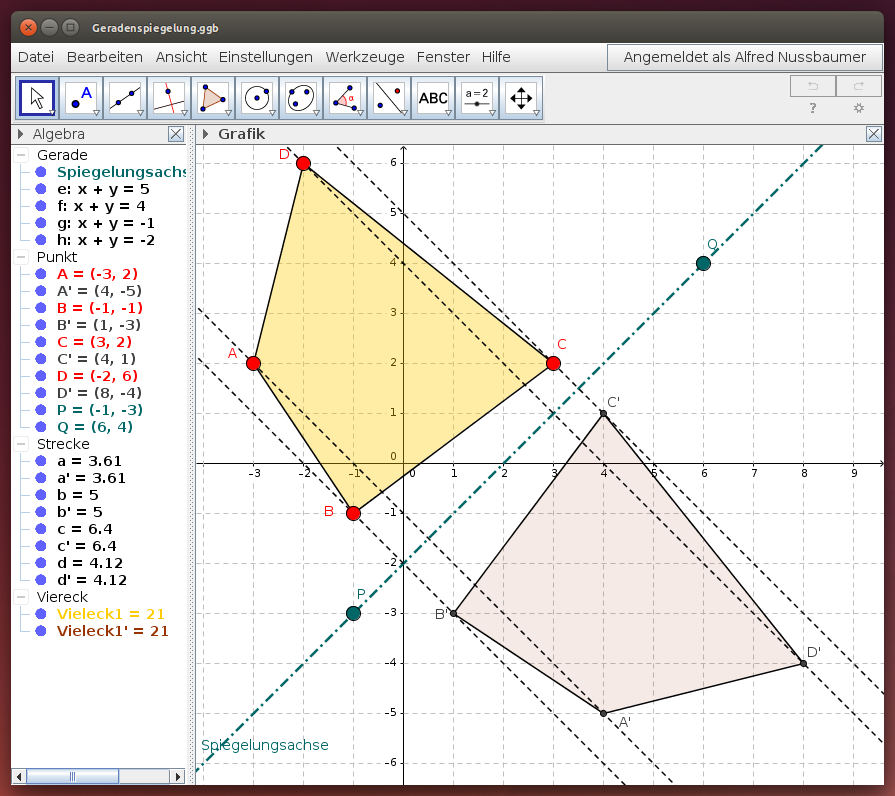Toggle visibility of Vieleck1' = 21
895x796 pixels.
pyautogui.click(x=41, y=631)
